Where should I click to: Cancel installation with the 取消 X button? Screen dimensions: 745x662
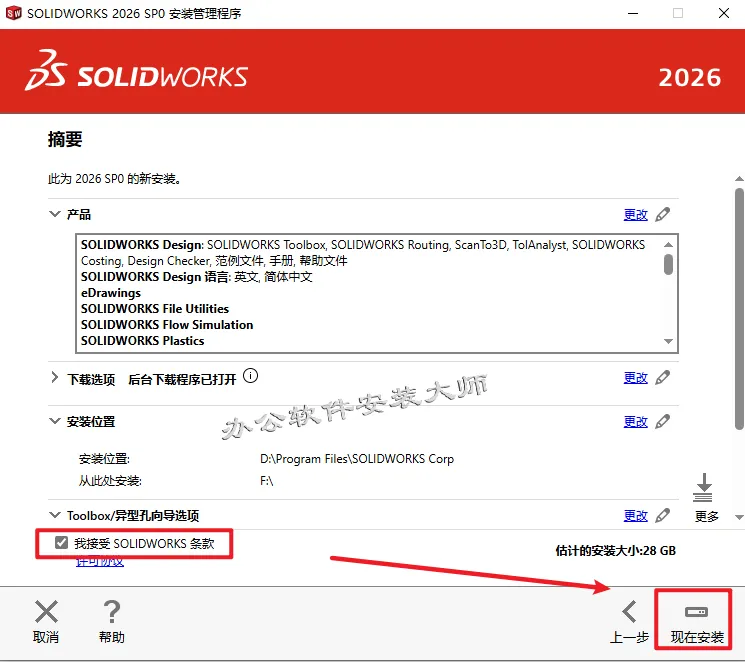[46, 622]
